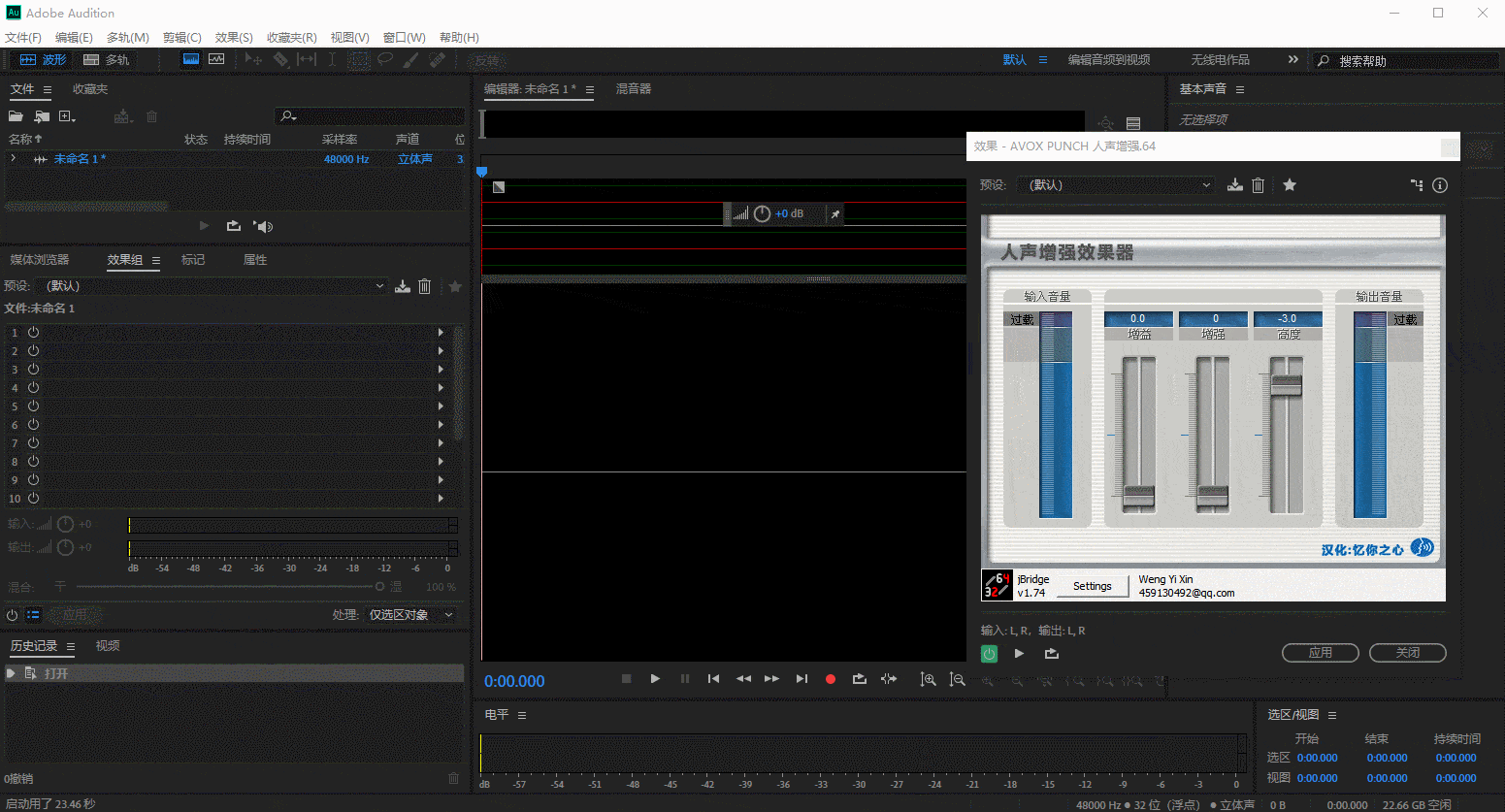Screen dimensions: 1505x812
Task: Switch to the 媒体浏览器 tab
Action: click(x=40, y=260)
